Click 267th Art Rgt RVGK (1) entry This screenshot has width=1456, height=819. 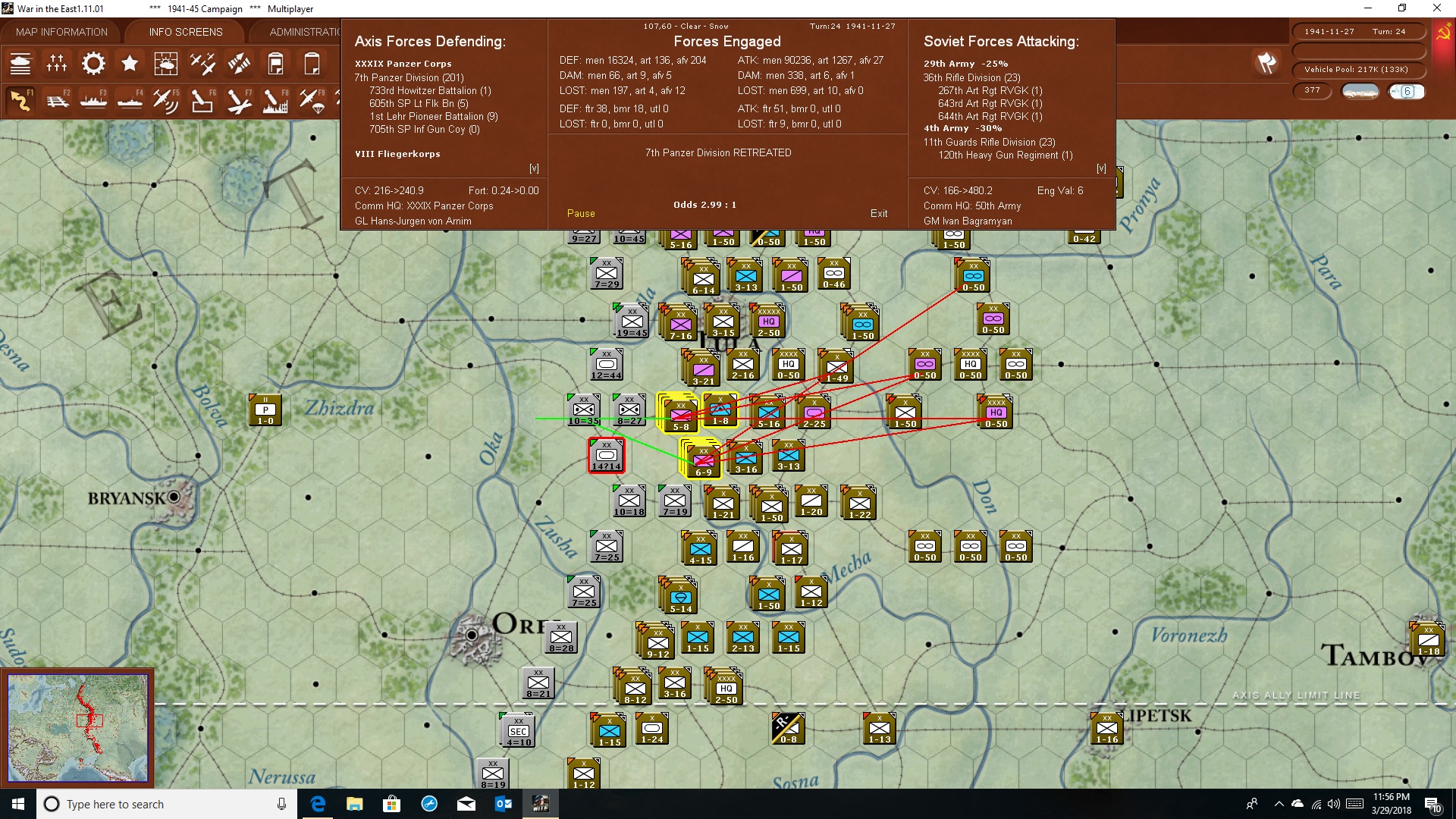(x=990, y=90)
